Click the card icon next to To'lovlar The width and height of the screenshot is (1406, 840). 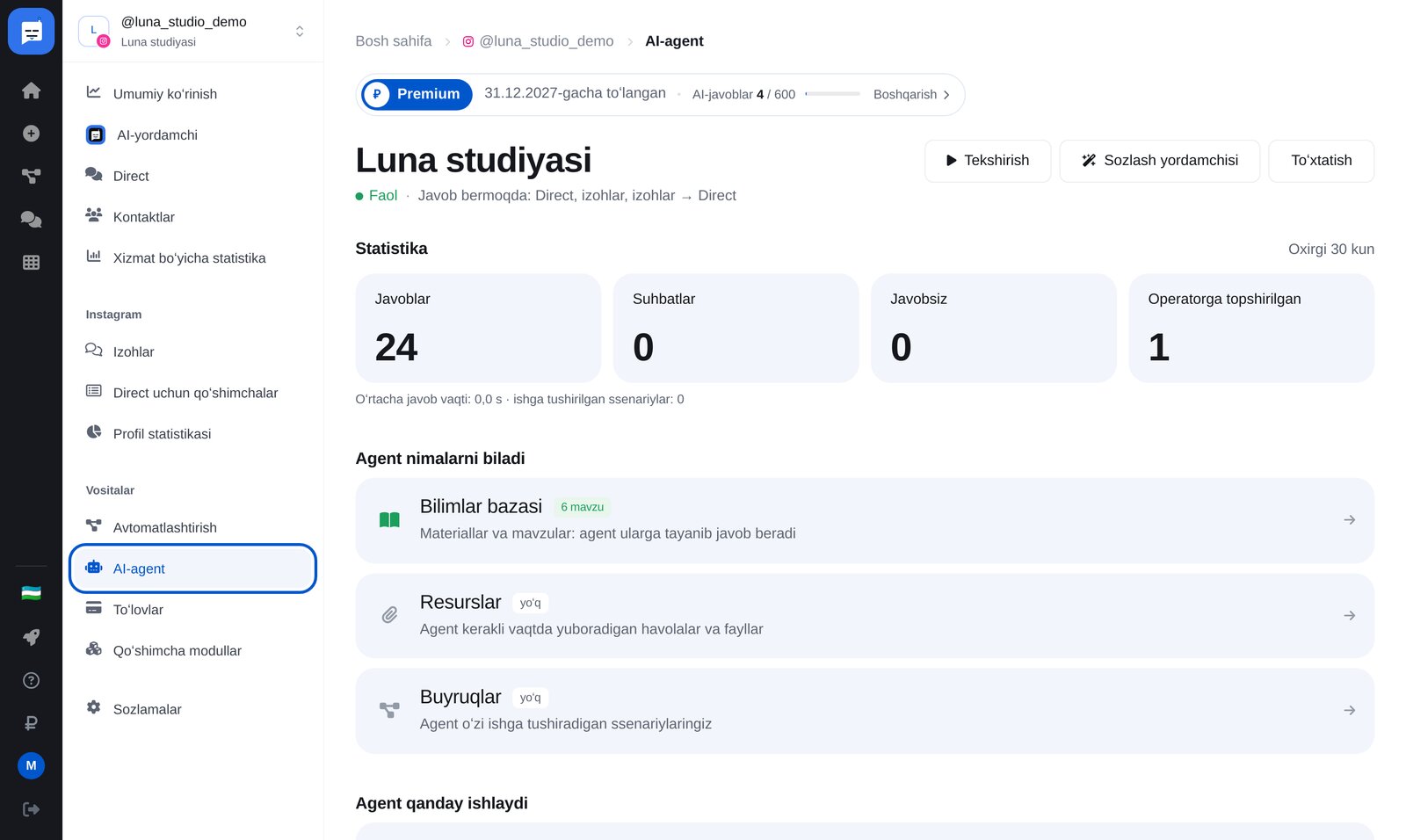tap(93, 608)
